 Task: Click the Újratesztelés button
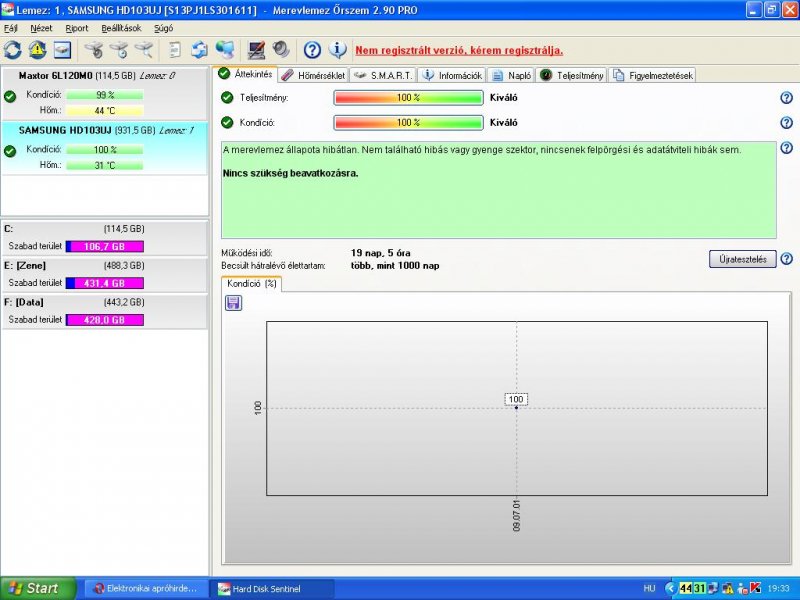(x=743, y=259)
